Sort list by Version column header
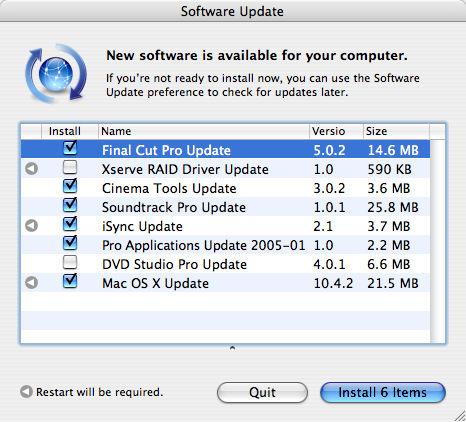Screen dimensions: 466x422 (336, 131)
